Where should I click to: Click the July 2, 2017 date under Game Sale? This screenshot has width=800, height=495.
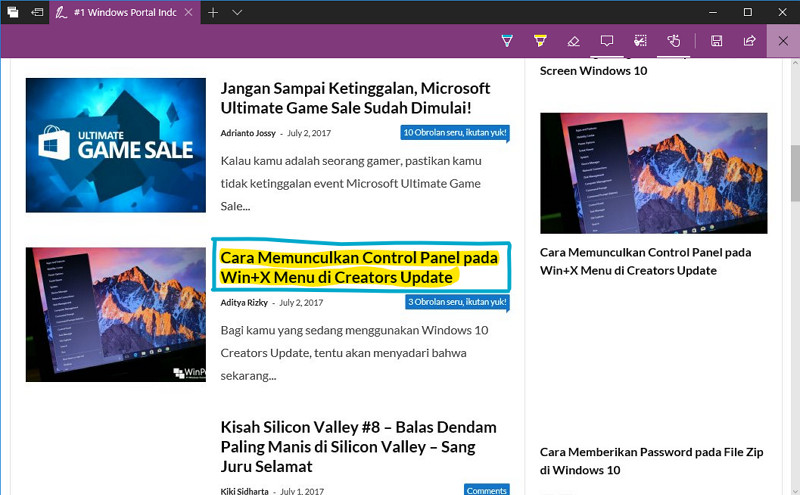309,133
